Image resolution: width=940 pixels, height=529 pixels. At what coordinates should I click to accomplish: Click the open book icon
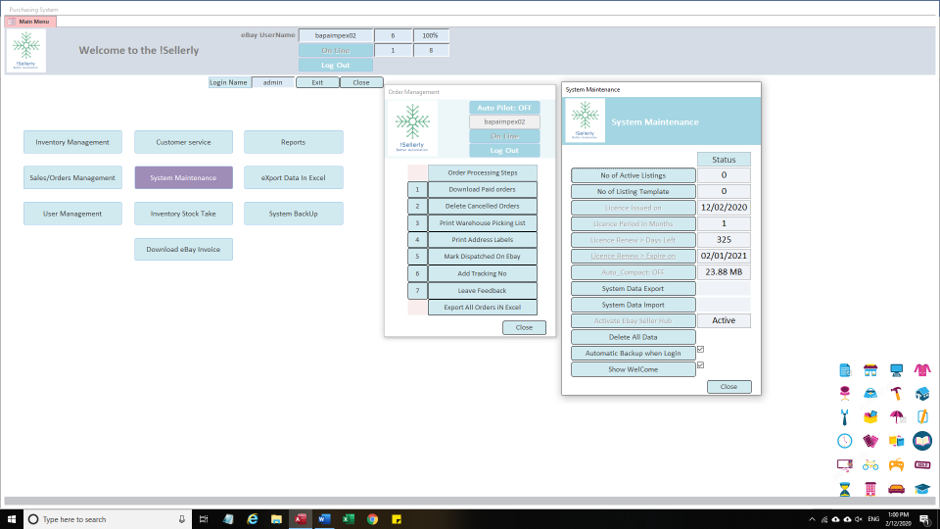pyautogui.click(x=922, y=441)
